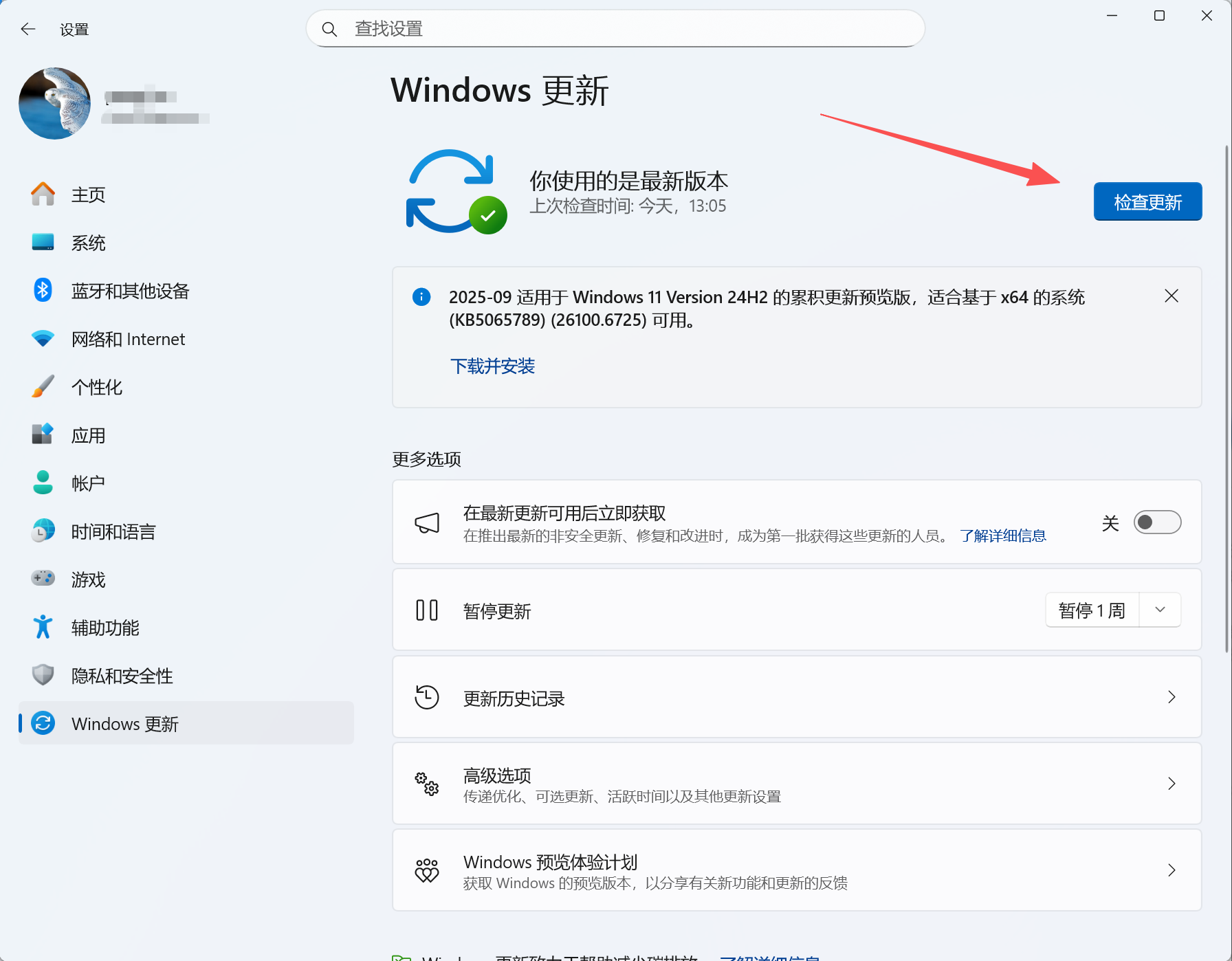Viewport: 1232px width, 961px height.
Task: Select 网络和 Internet in the sidebar
Action: pyautogui.click(x=186, y=339)
